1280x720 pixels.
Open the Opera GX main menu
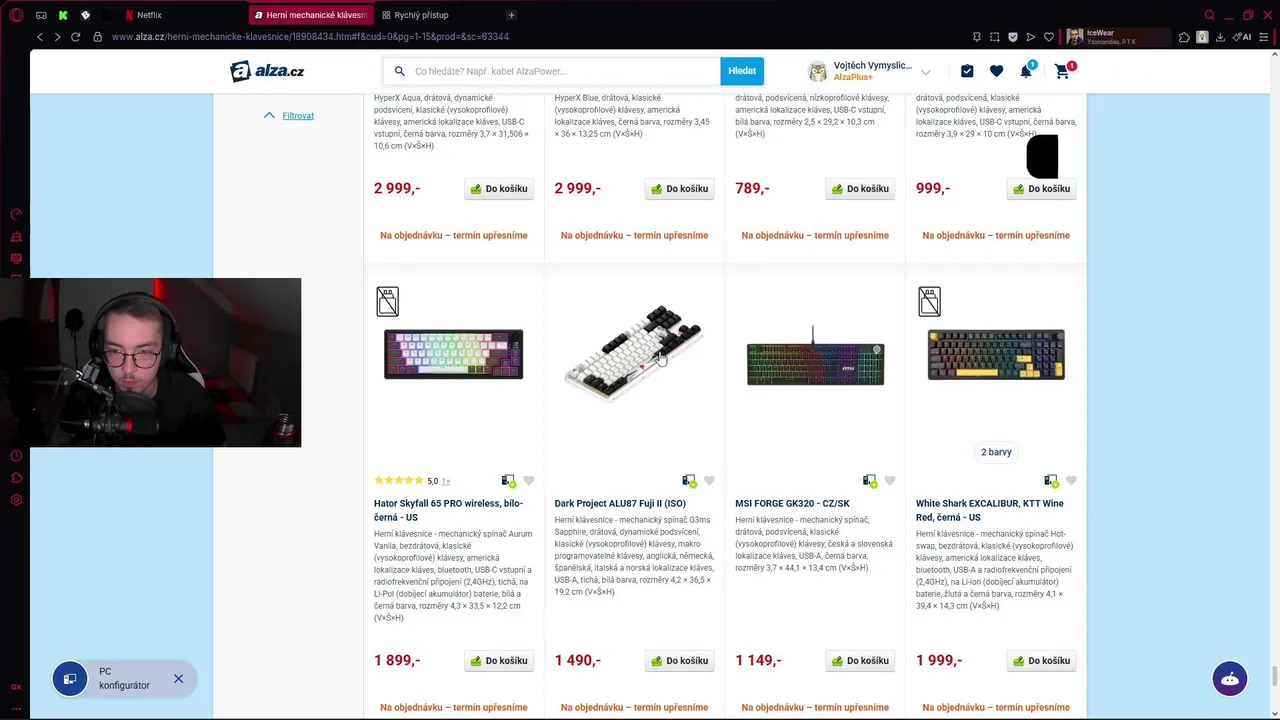[16, 15]
